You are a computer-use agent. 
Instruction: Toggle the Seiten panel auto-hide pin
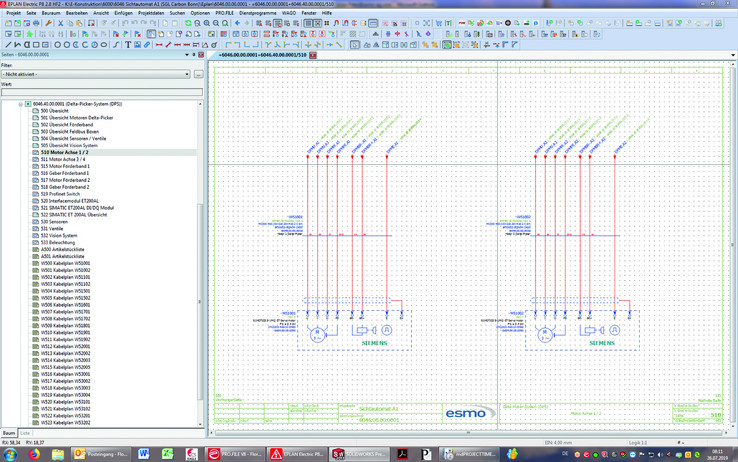tap(195, 55)
